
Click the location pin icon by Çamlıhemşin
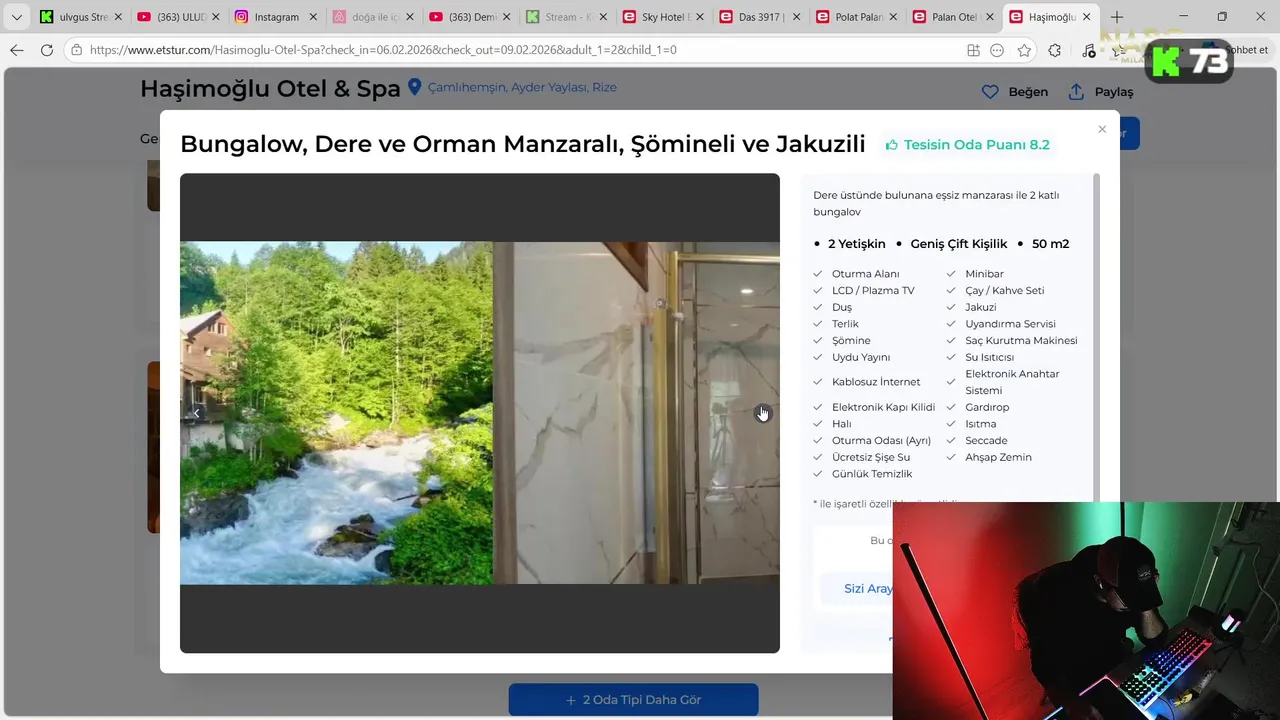pyautogui.click(x=415, y=88)
